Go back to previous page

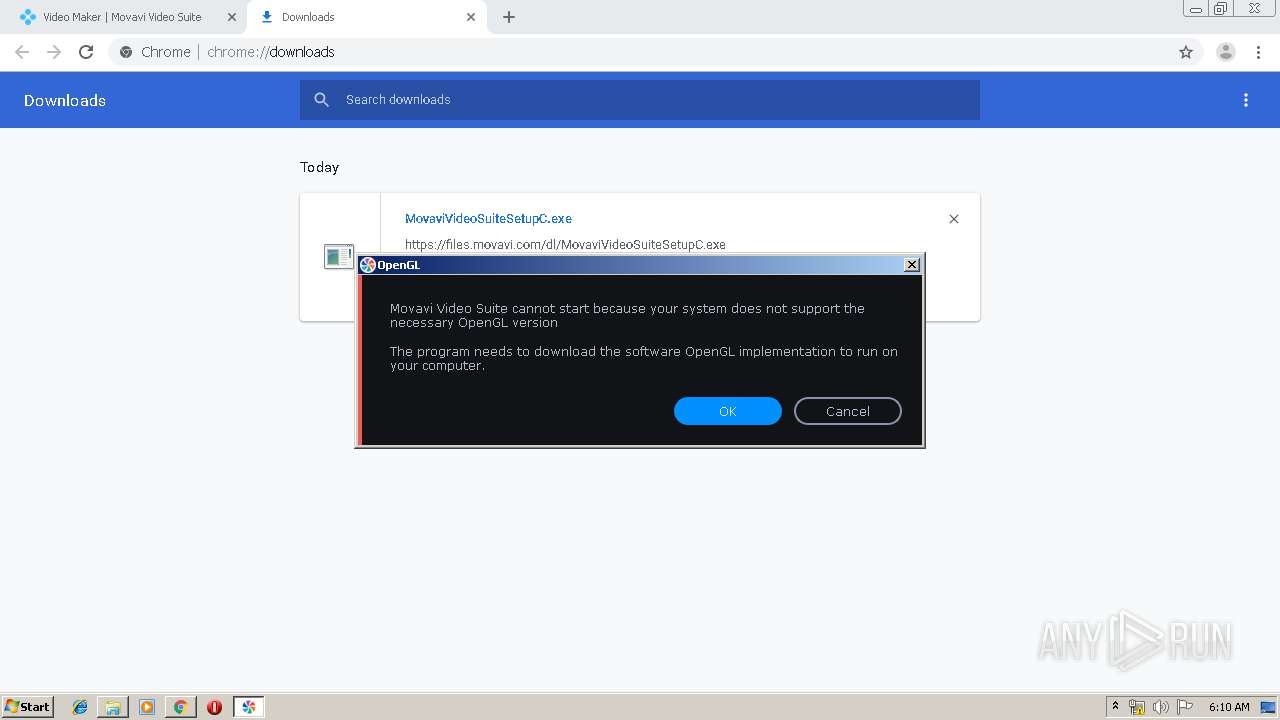pos(22,52)
